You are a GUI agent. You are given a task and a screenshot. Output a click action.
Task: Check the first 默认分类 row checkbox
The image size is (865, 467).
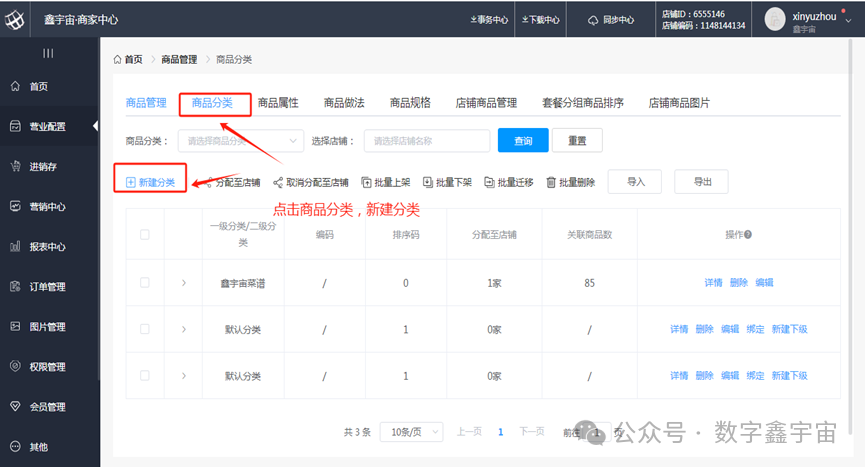pyautogui.click(x=145, y=329)
